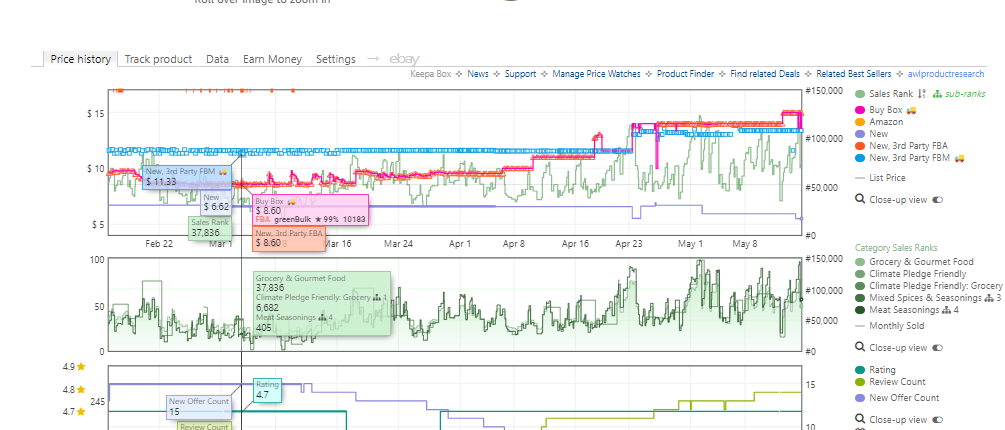The width and height of the screenshot is (1005, 430).
Task: Toggle the New price series legend entry
Action: (x=872, y=134)
